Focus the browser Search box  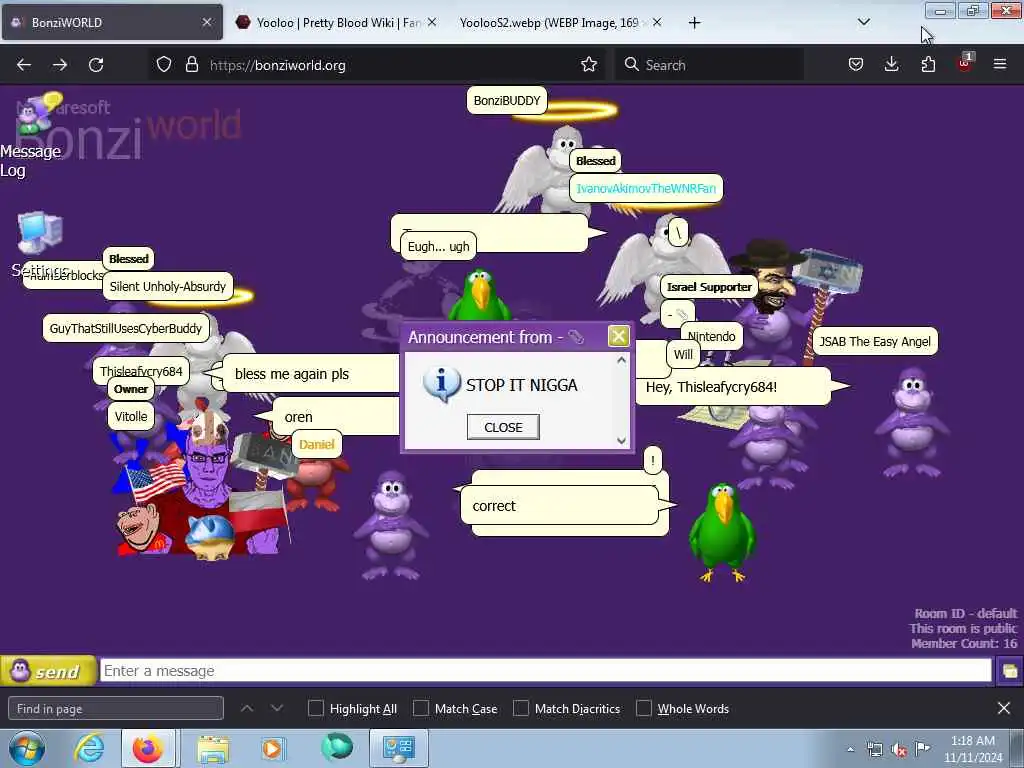click(x=710, y=65)
